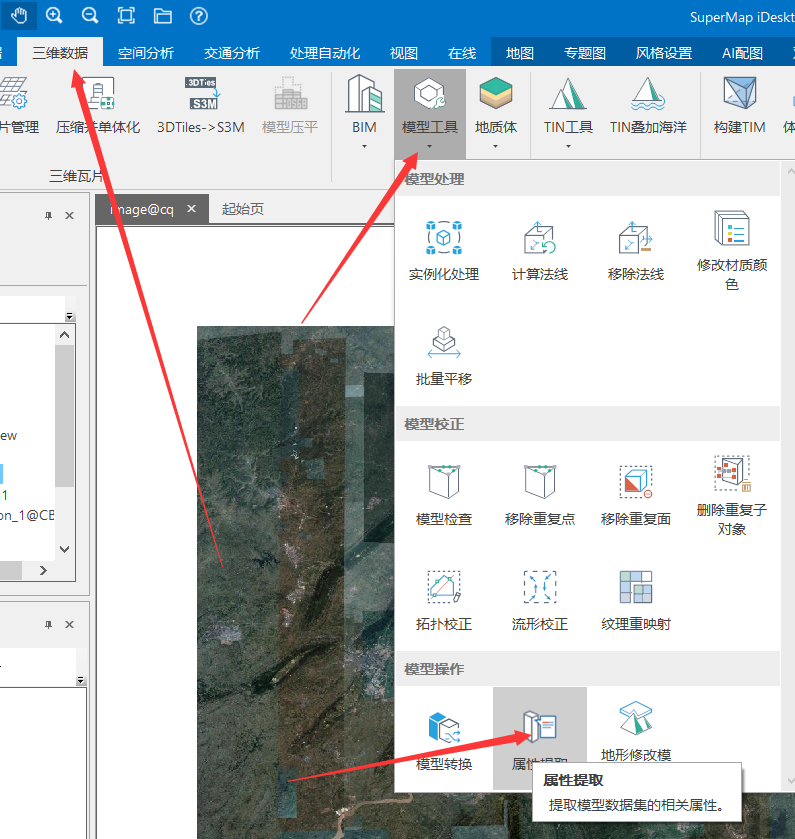Choose the 计算法线 tool
Viewport: 795px width, 839px height.
click(540, 250)
